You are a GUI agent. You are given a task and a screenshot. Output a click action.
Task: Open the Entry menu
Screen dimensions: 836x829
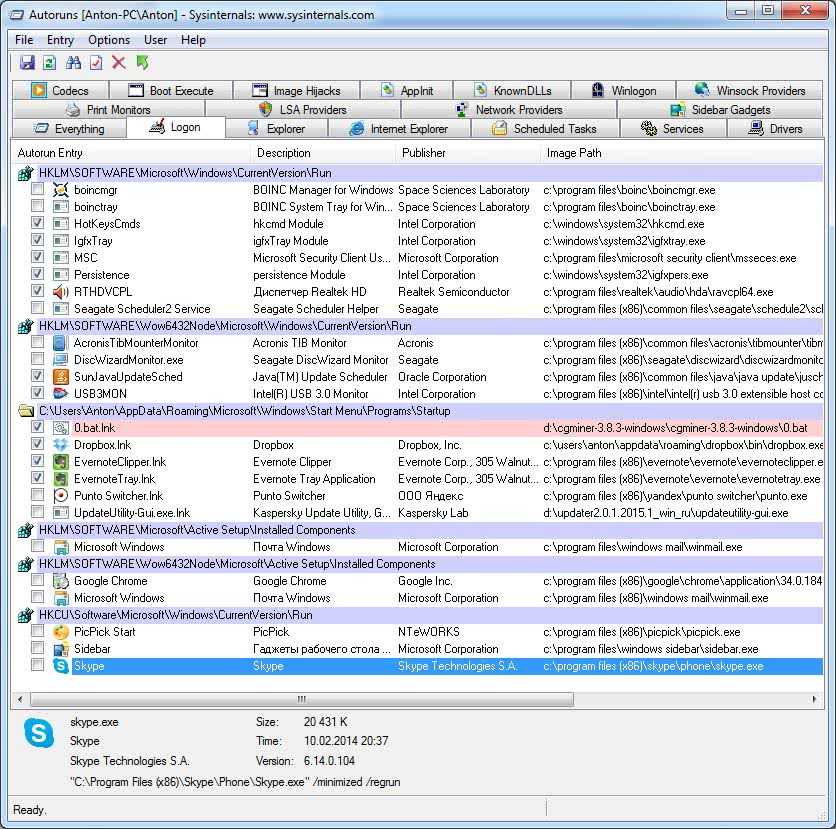pyautogui.click(x=60, y=40)
